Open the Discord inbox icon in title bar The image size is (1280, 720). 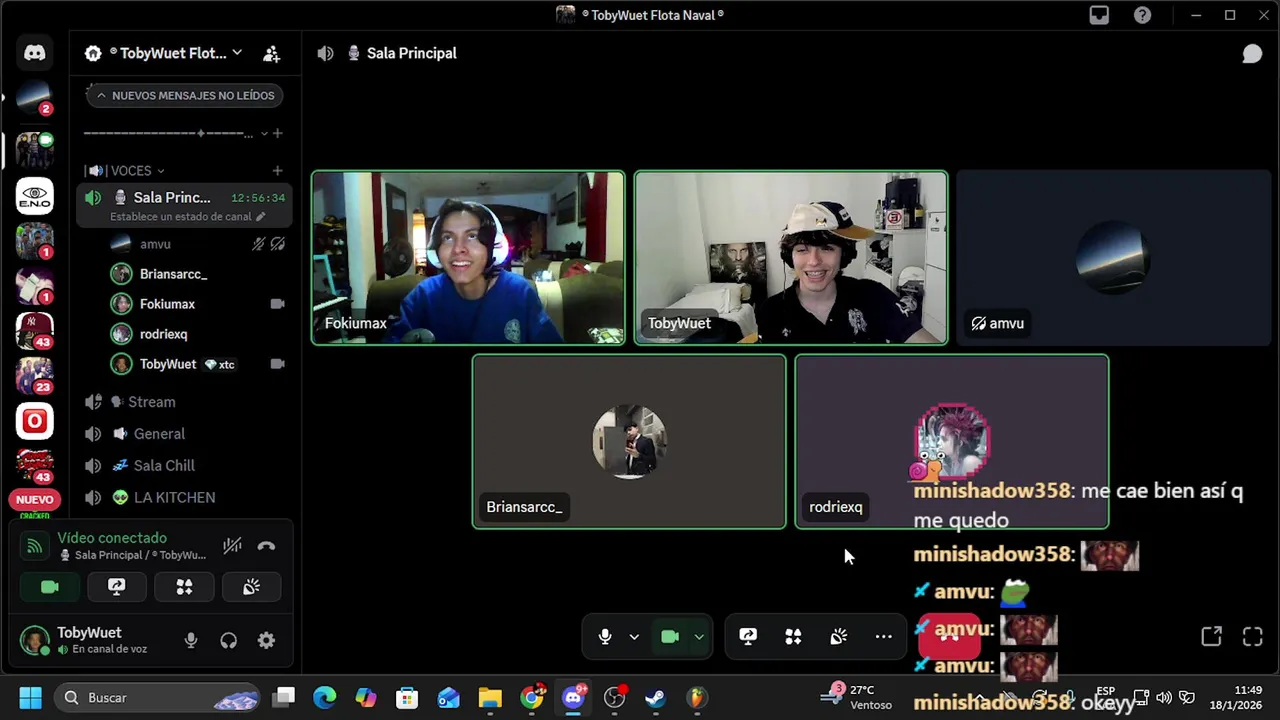point(1099,15)
